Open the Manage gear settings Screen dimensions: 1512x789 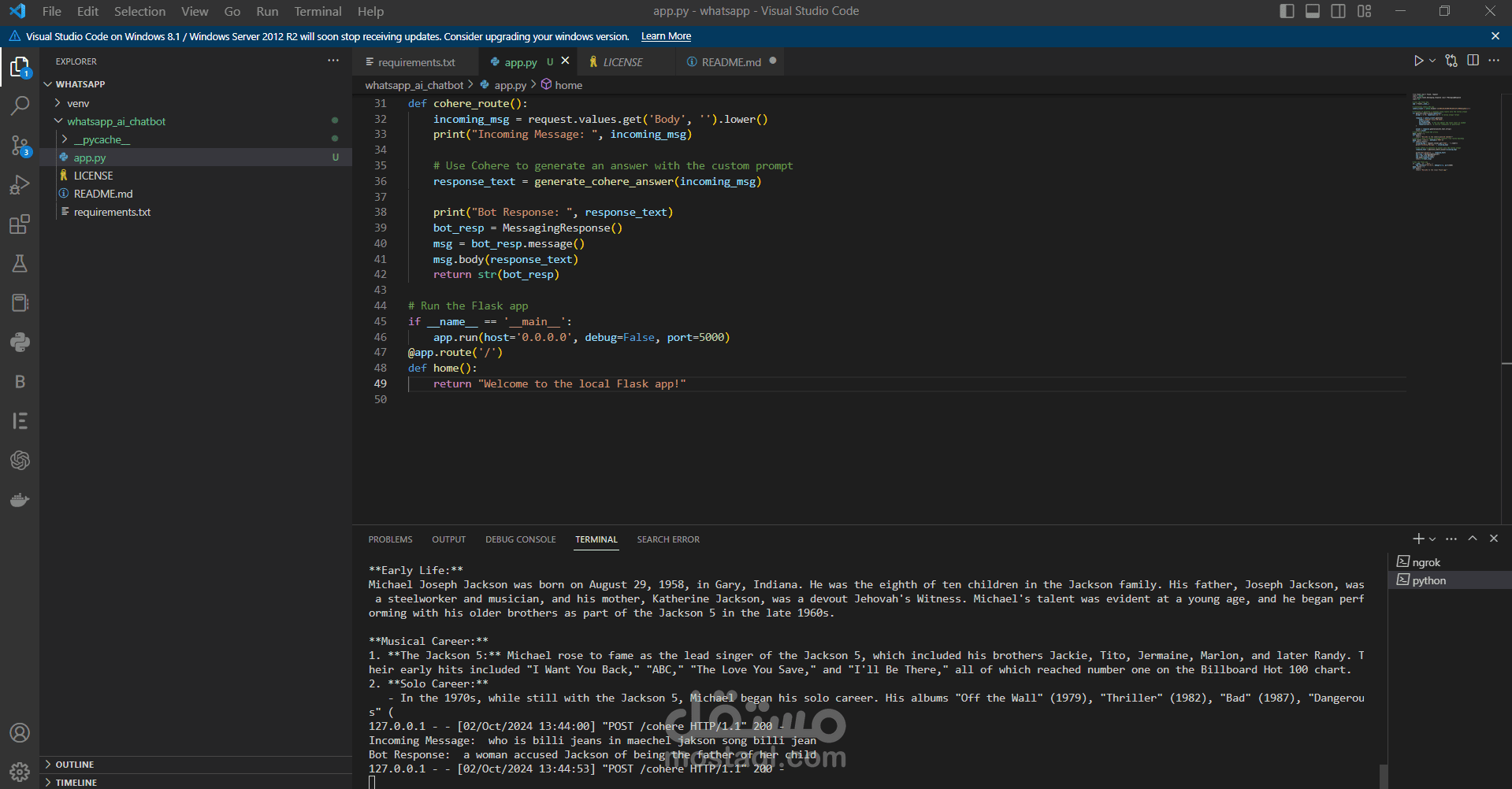(20, 772)
